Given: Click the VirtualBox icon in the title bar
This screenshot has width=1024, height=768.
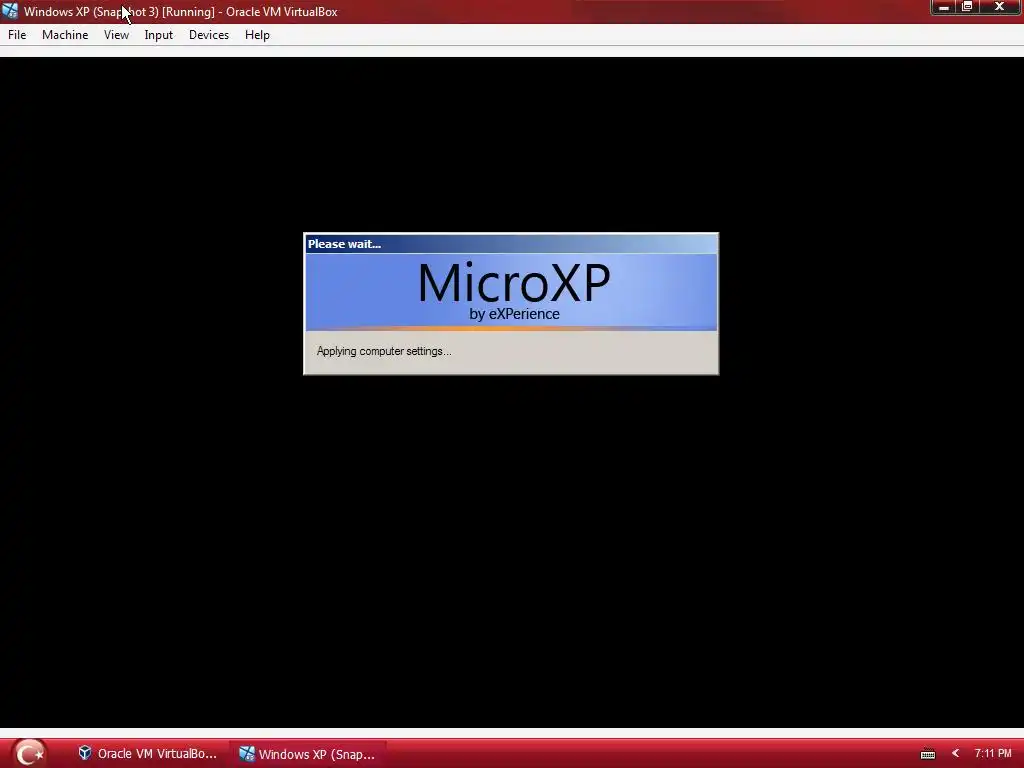Looking at the screenshot, I should point(10,10).
